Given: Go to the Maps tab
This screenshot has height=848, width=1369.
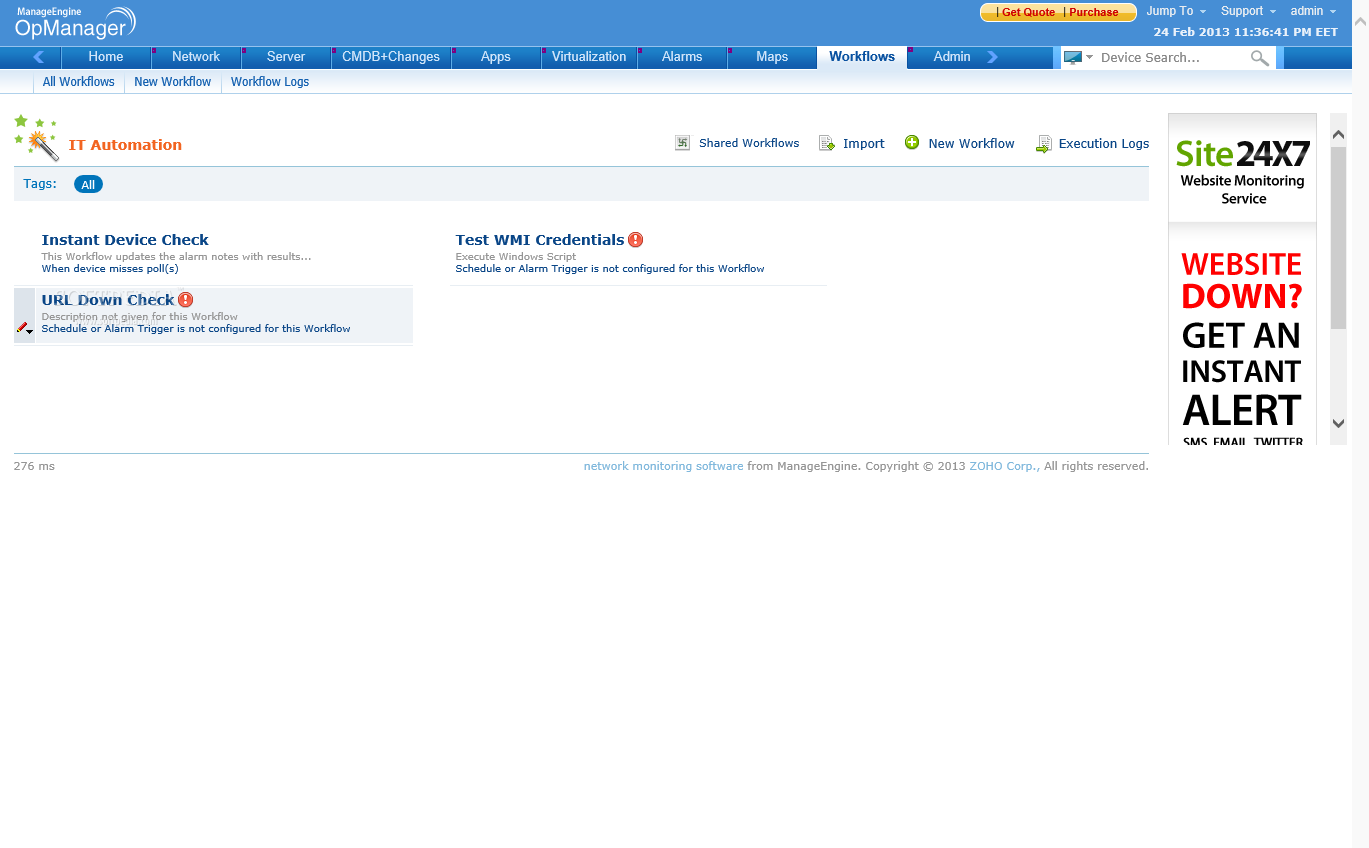Looking at the screenshot, I should coord(772,57).
